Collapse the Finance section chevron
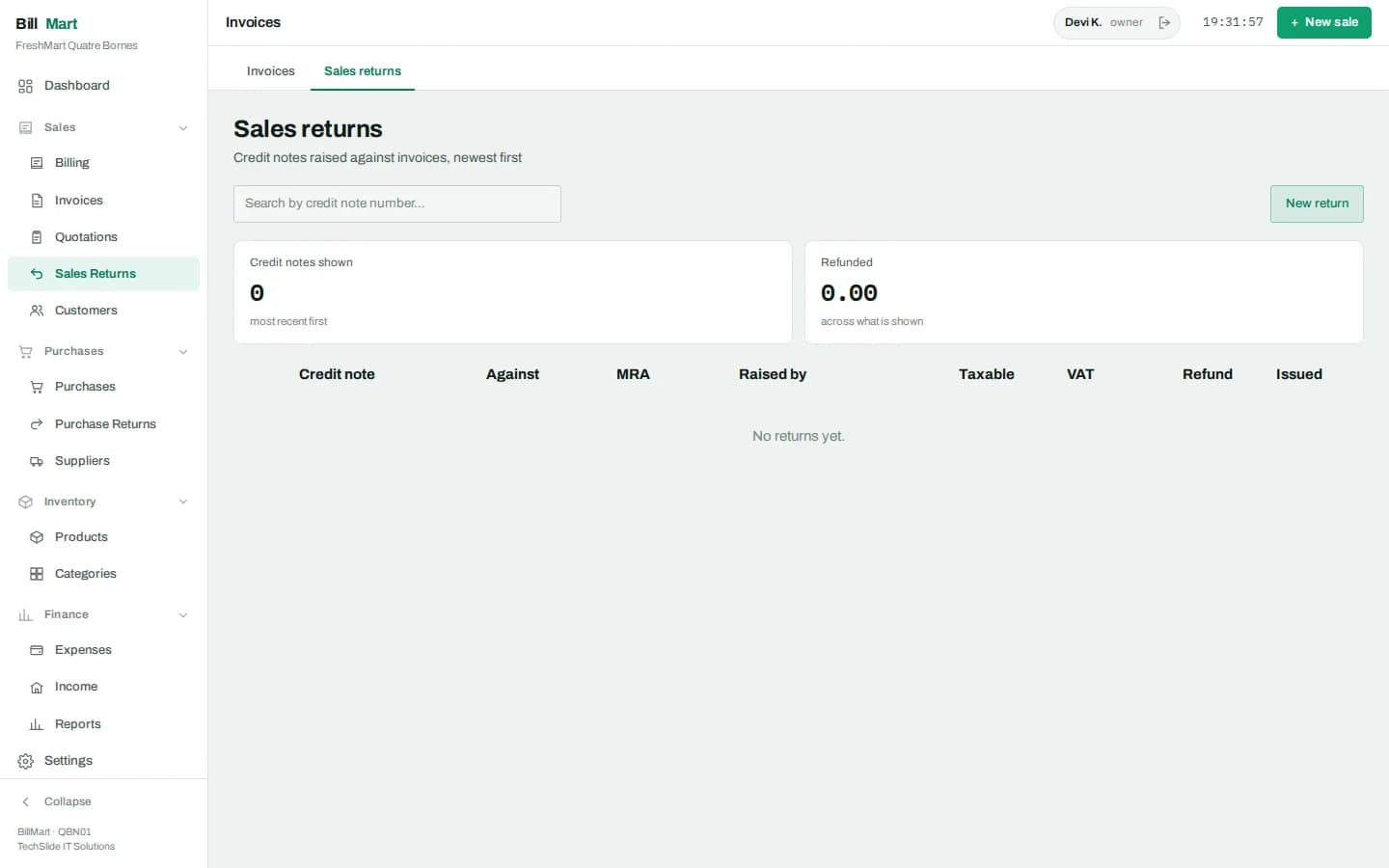The height and width of the screenshot is (868, 1389). point(183,614)
